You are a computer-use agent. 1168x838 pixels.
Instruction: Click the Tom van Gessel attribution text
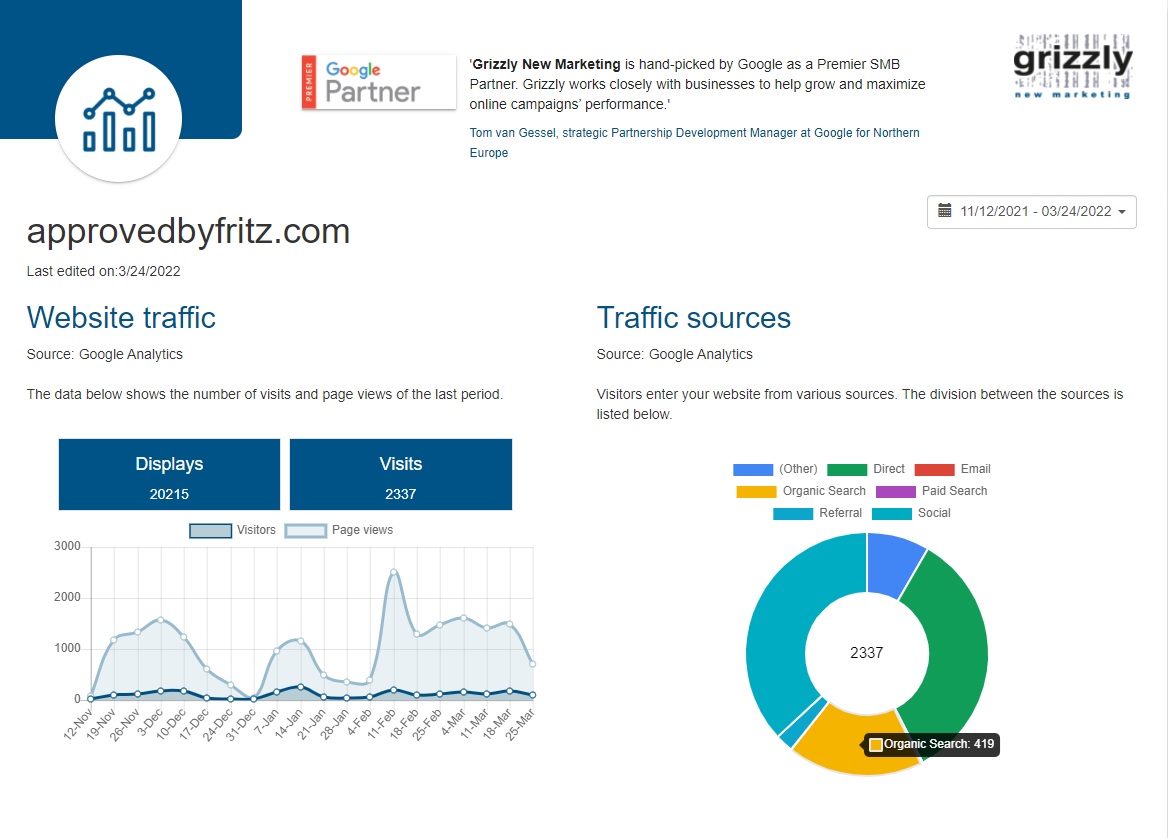tap(694, 142)
